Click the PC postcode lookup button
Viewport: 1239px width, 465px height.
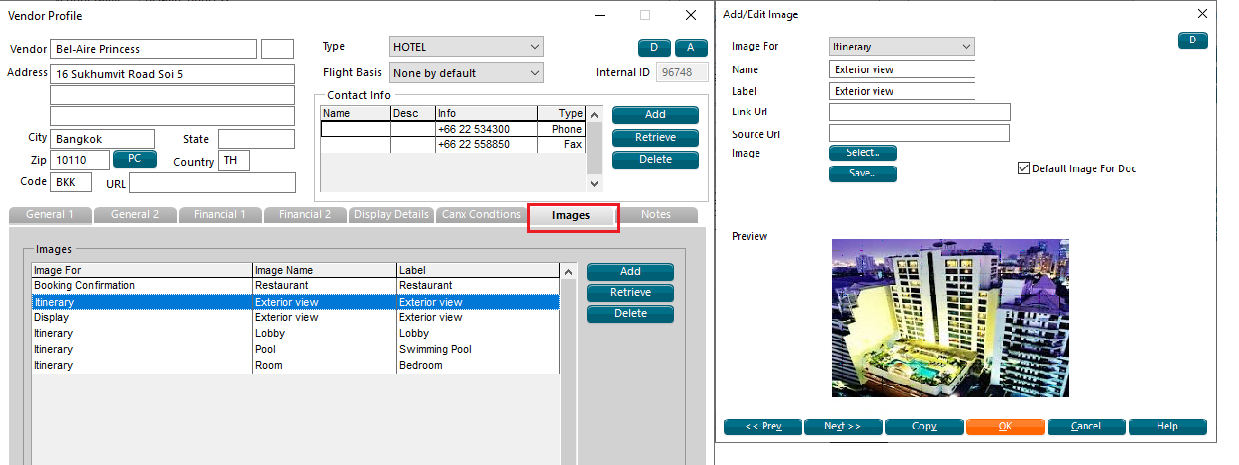point(135,159)
